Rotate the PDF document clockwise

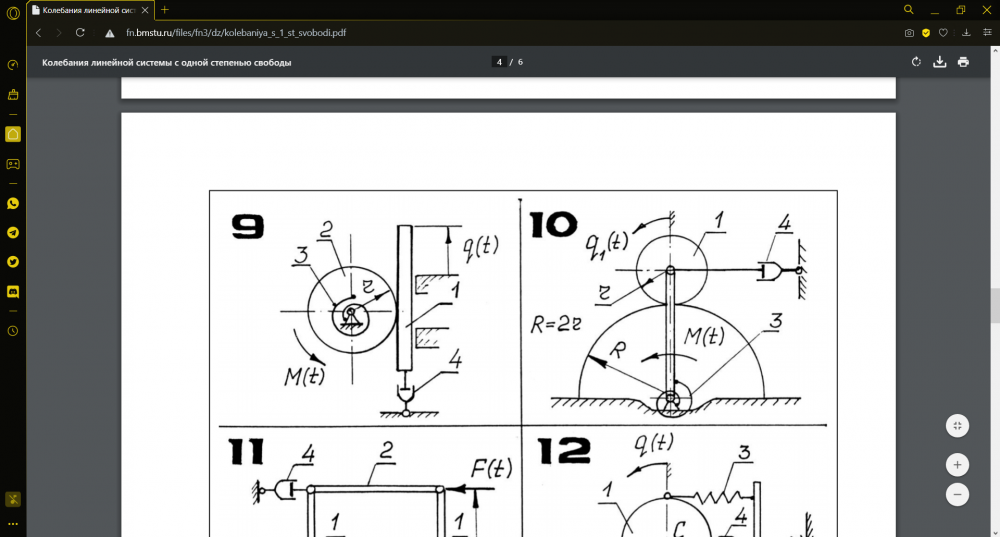916,62
